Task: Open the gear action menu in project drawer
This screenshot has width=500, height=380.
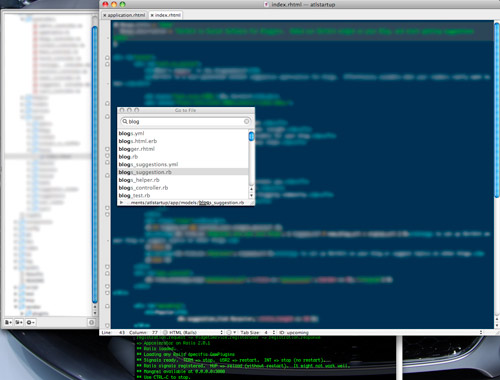Action: click(30, 322)
